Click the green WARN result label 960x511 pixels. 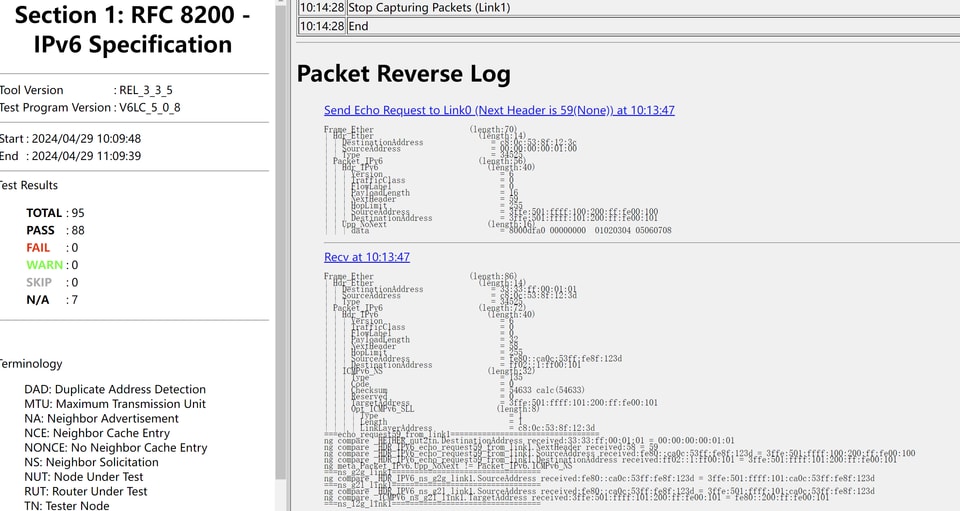click(44, 265)
